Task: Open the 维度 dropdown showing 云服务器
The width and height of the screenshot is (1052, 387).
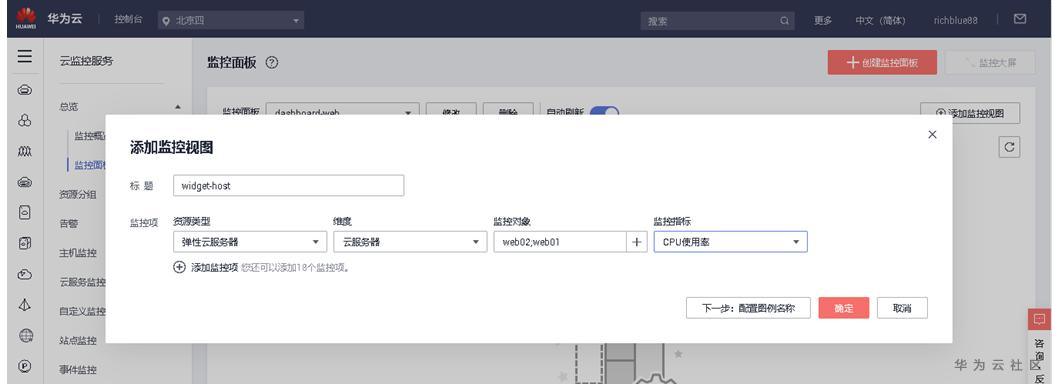Action: click(410, 242)
